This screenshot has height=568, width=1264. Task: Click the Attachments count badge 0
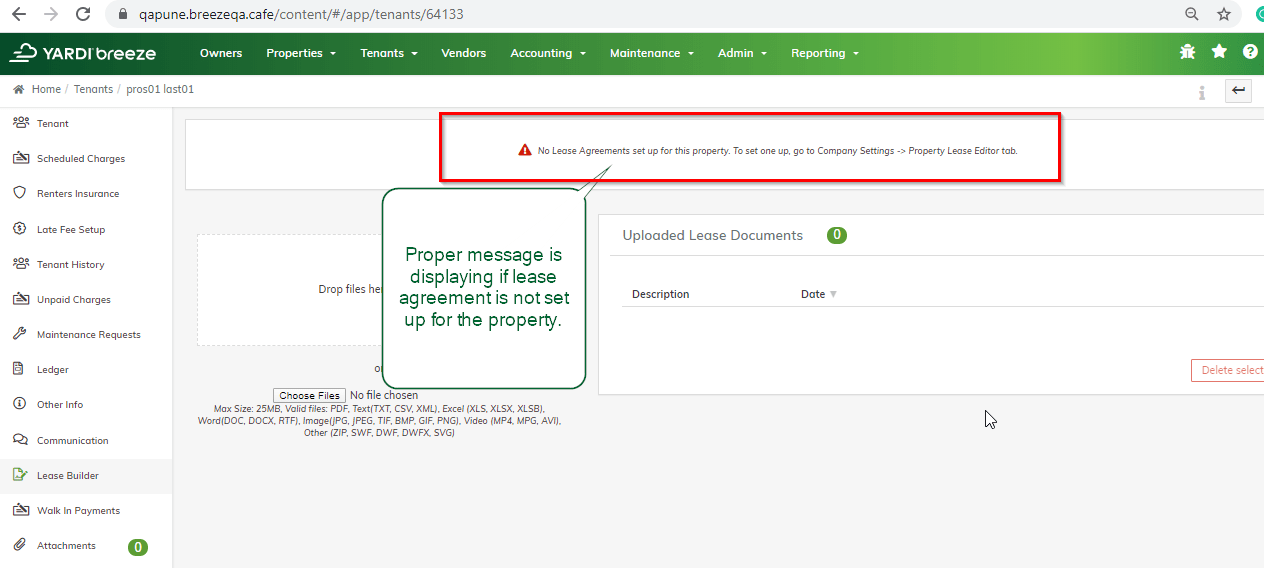coord(138,547)
